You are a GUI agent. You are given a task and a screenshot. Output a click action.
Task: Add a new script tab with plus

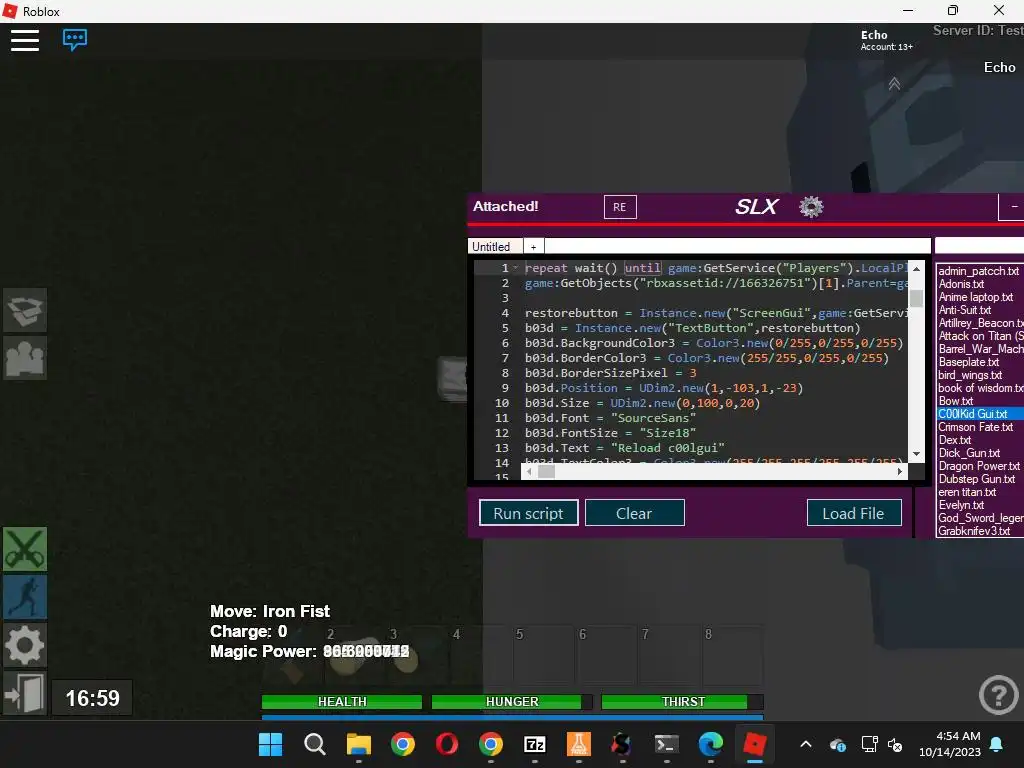[534, 247]
